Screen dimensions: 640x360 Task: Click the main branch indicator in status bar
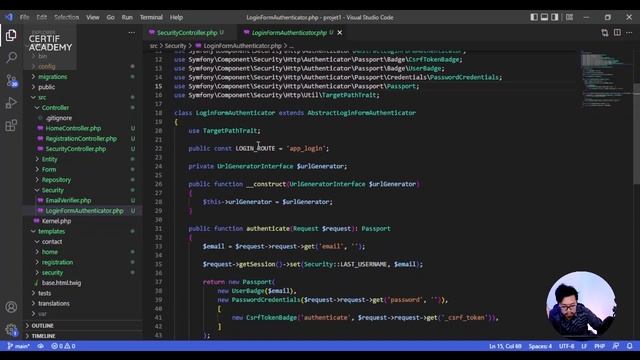(18, 346)
